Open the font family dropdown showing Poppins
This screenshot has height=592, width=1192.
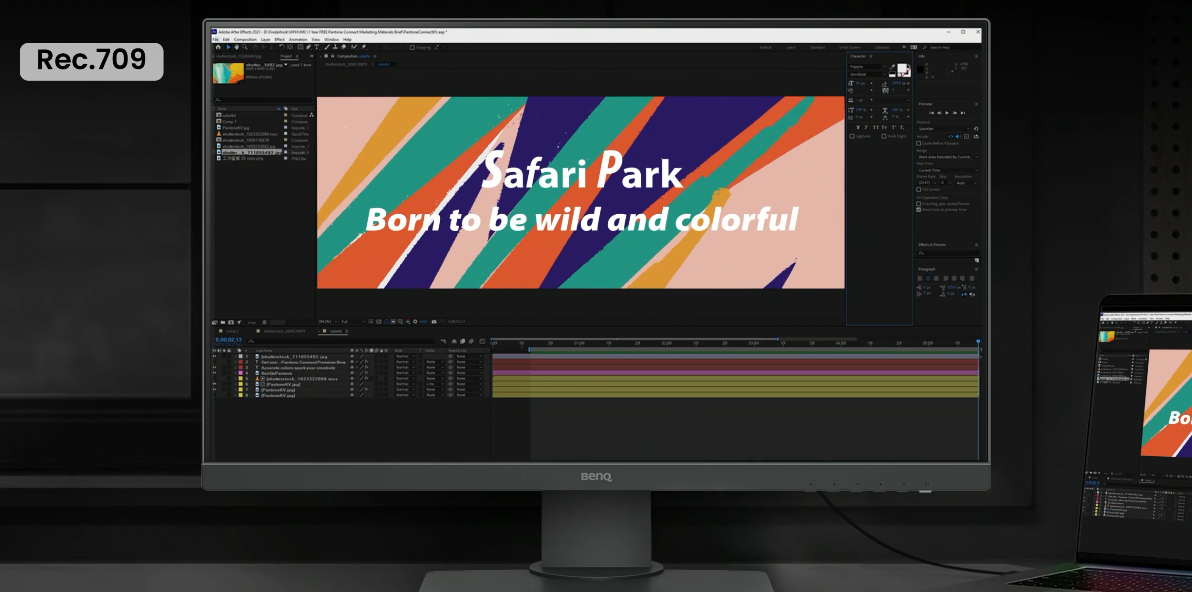click(866, 66)
